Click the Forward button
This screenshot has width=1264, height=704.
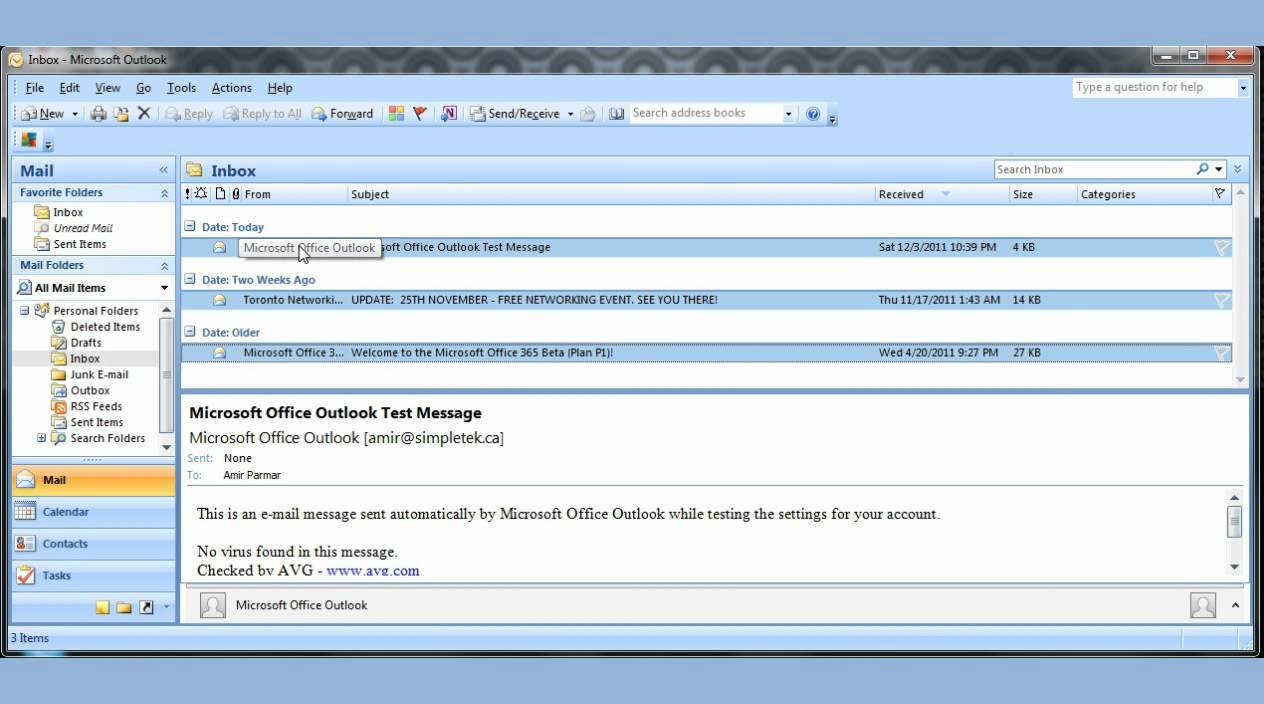342,114
